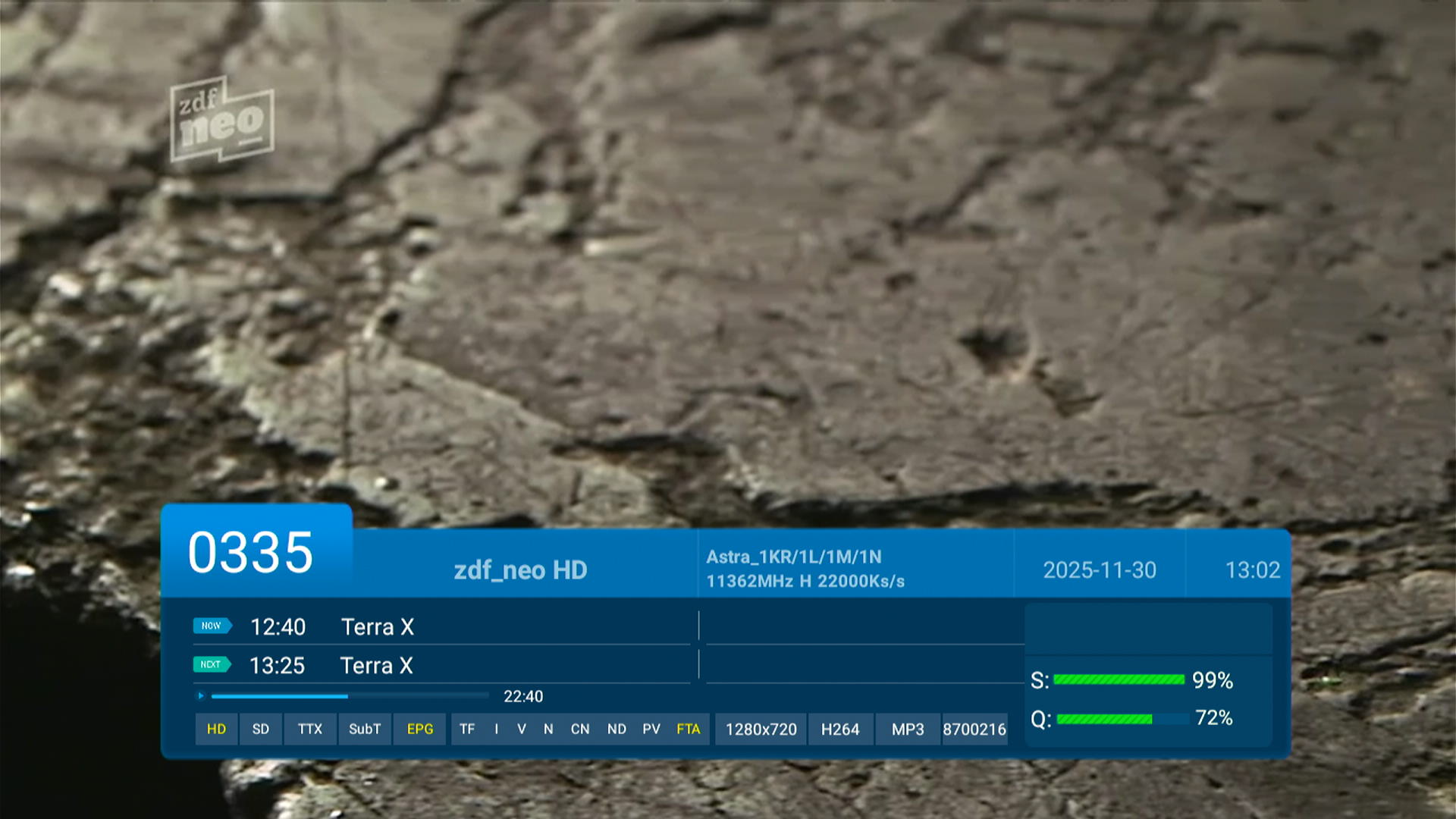1456x819 pixels.
Task: Click the NOW program tag icon
Action: [x=212, y=626]
